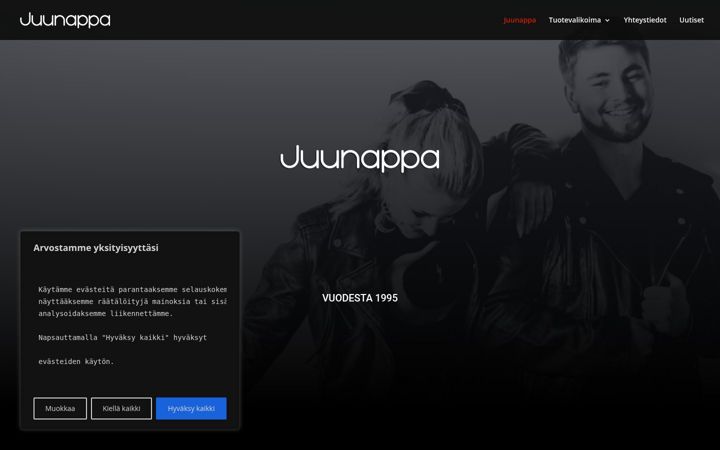The height and width of the screenshot is (450, 720).
Task: Open the Uutiset page
Action: point(691,20)
